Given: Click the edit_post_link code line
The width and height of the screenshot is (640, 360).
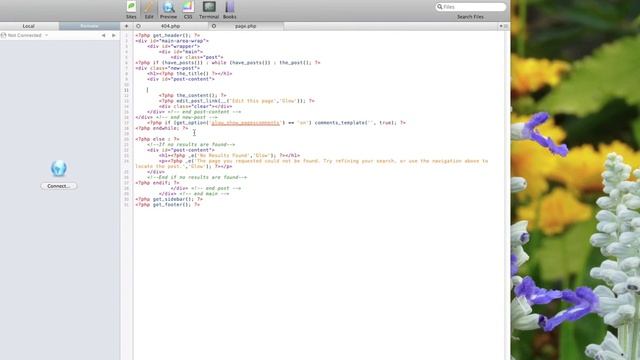Looking at the screenshot, I should (237, 101).
